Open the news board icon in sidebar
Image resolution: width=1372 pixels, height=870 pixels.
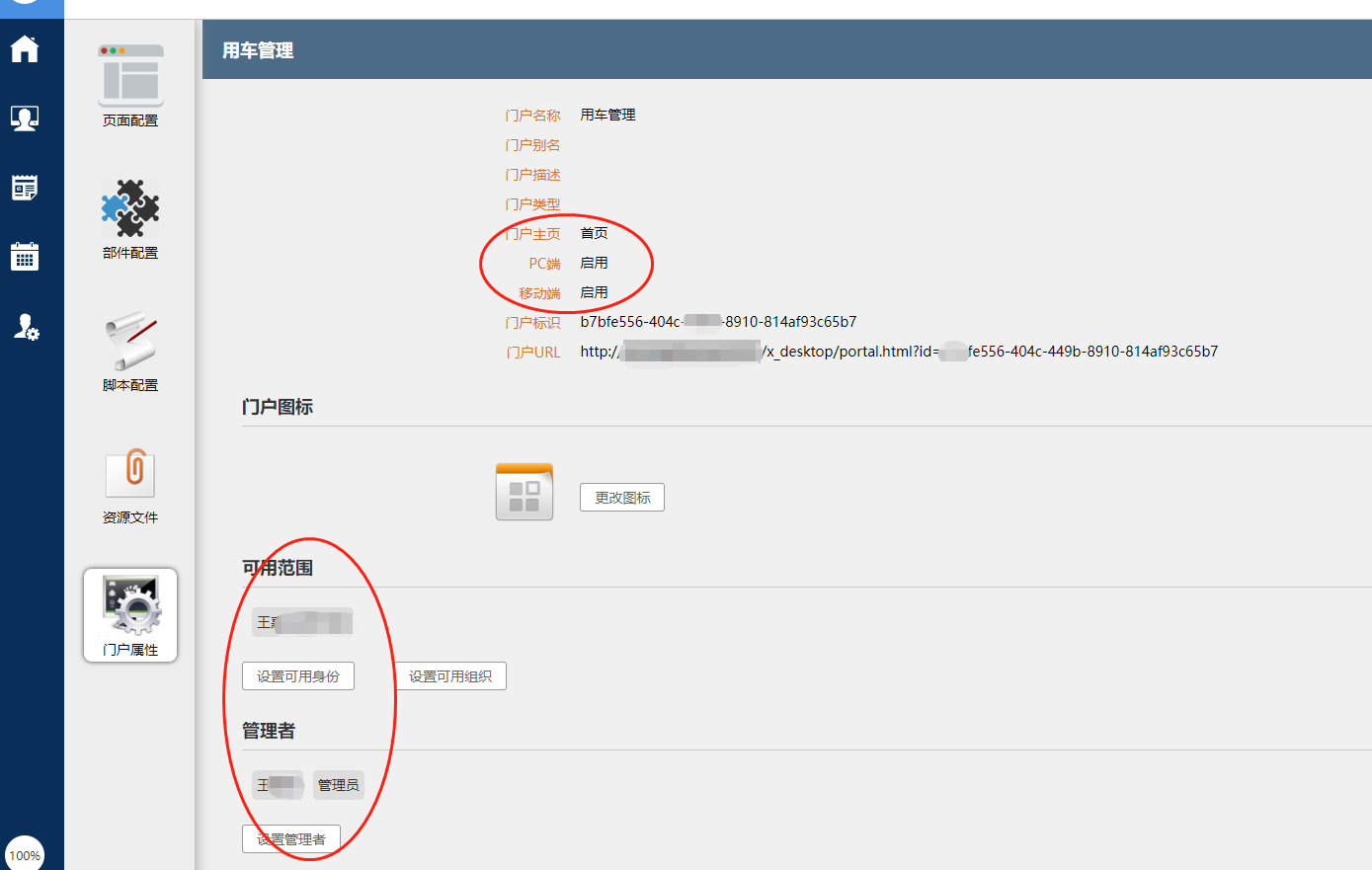point(25,188)
